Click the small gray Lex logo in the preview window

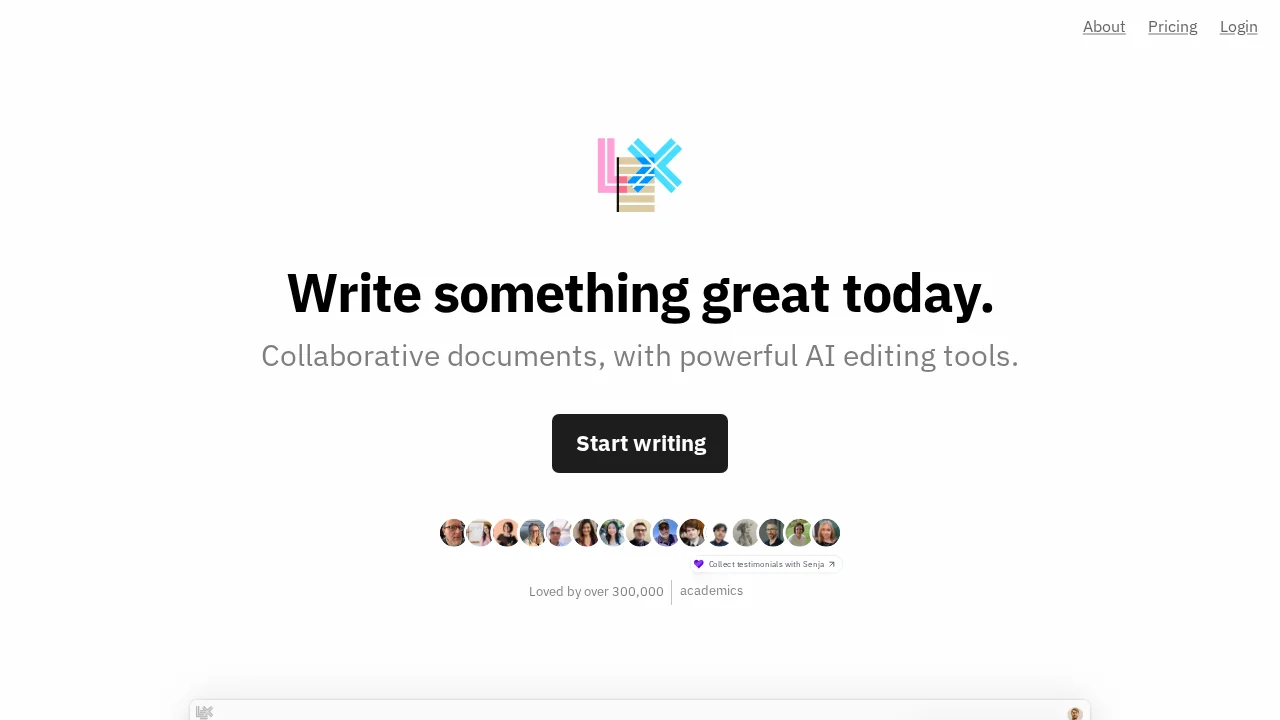pos(204,712)
